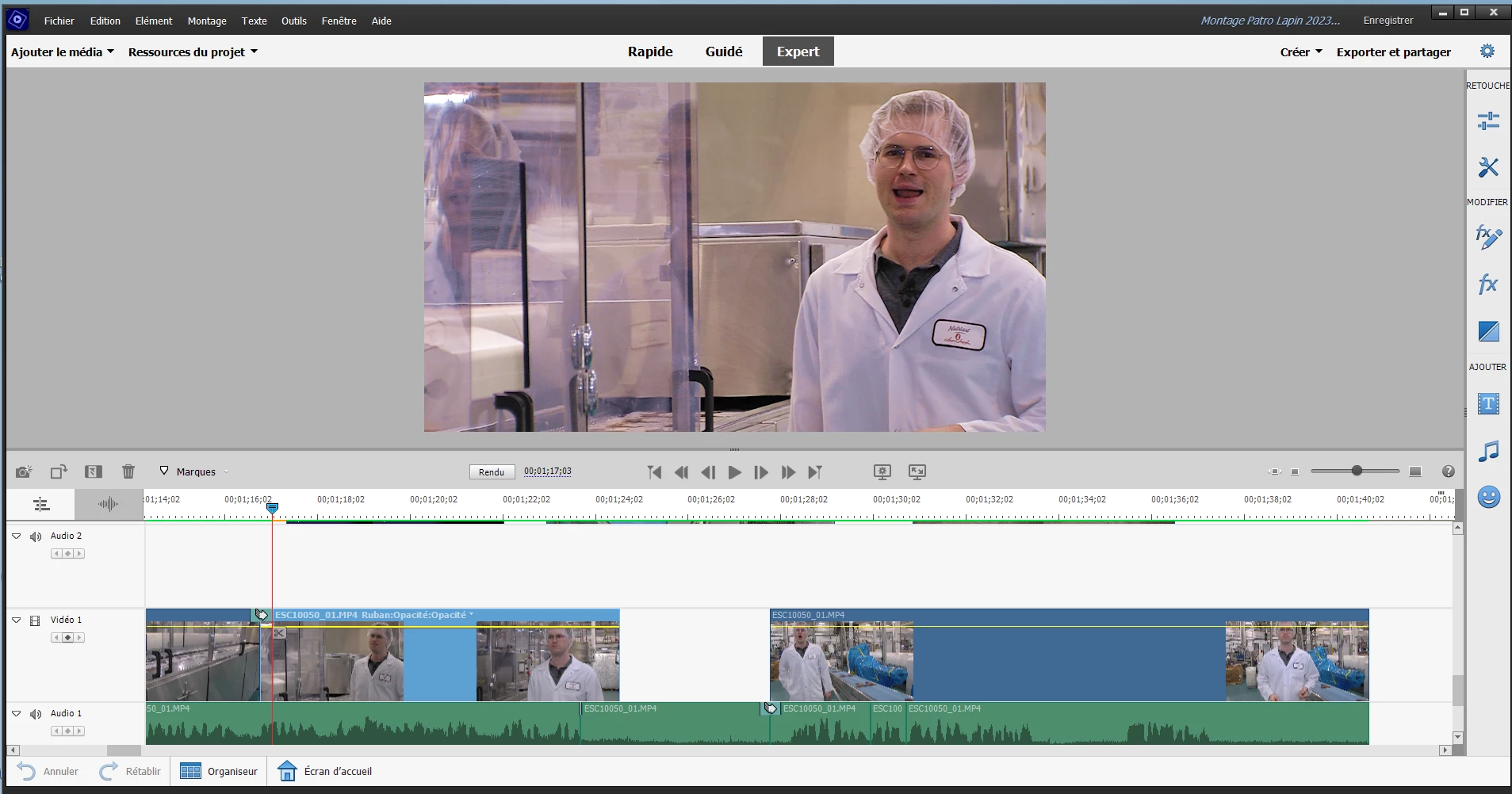Viewport: 1512px width, 794px height.
Task: Open the Montage menu
Action: tap(207, 21)
